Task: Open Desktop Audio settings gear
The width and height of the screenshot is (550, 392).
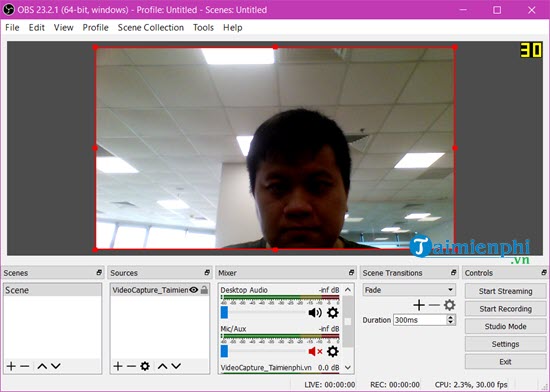Action: coord(333,312)
